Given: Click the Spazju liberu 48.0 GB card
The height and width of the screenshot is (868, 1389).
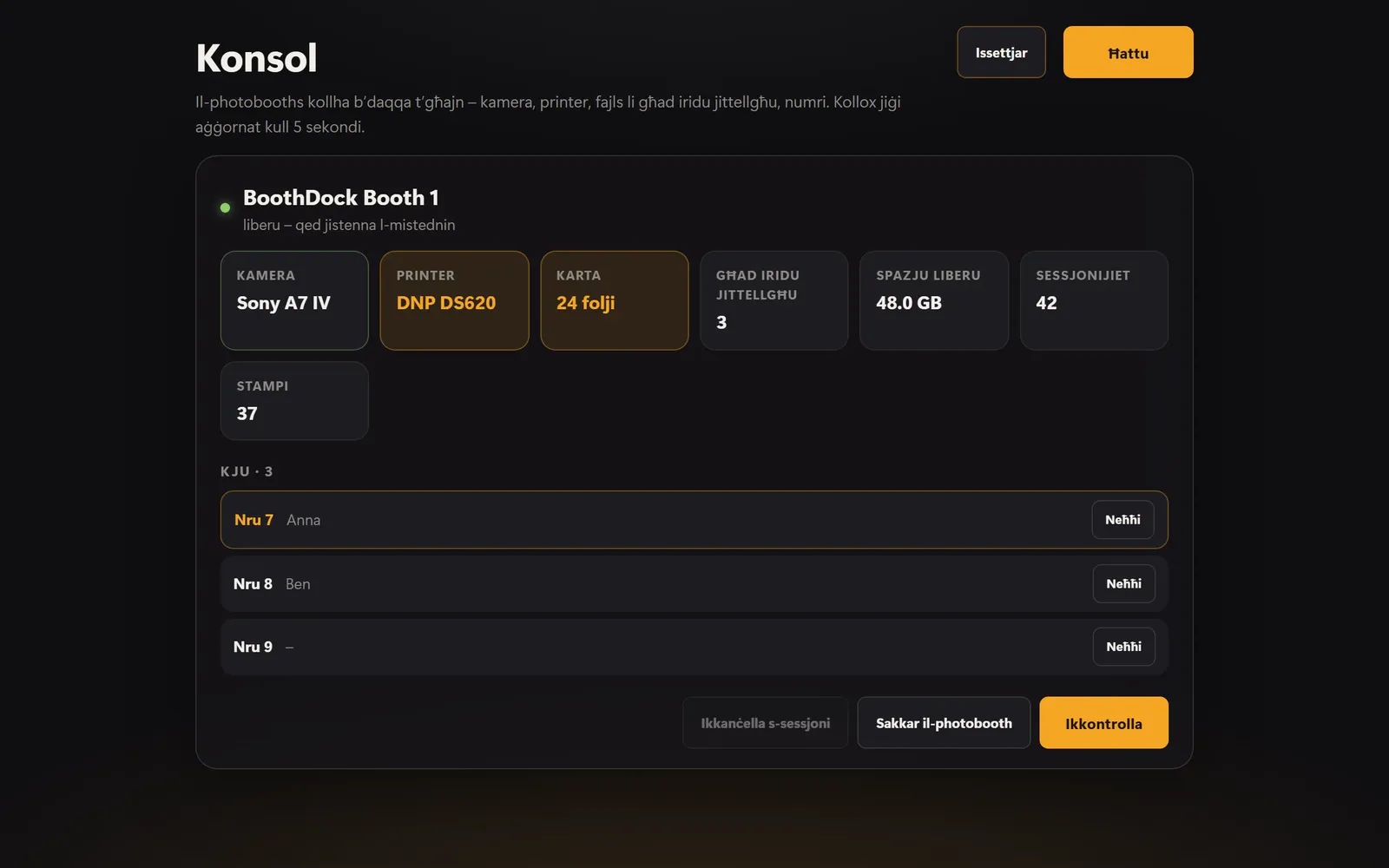Looking at the screenshot, I should (934, 300).
